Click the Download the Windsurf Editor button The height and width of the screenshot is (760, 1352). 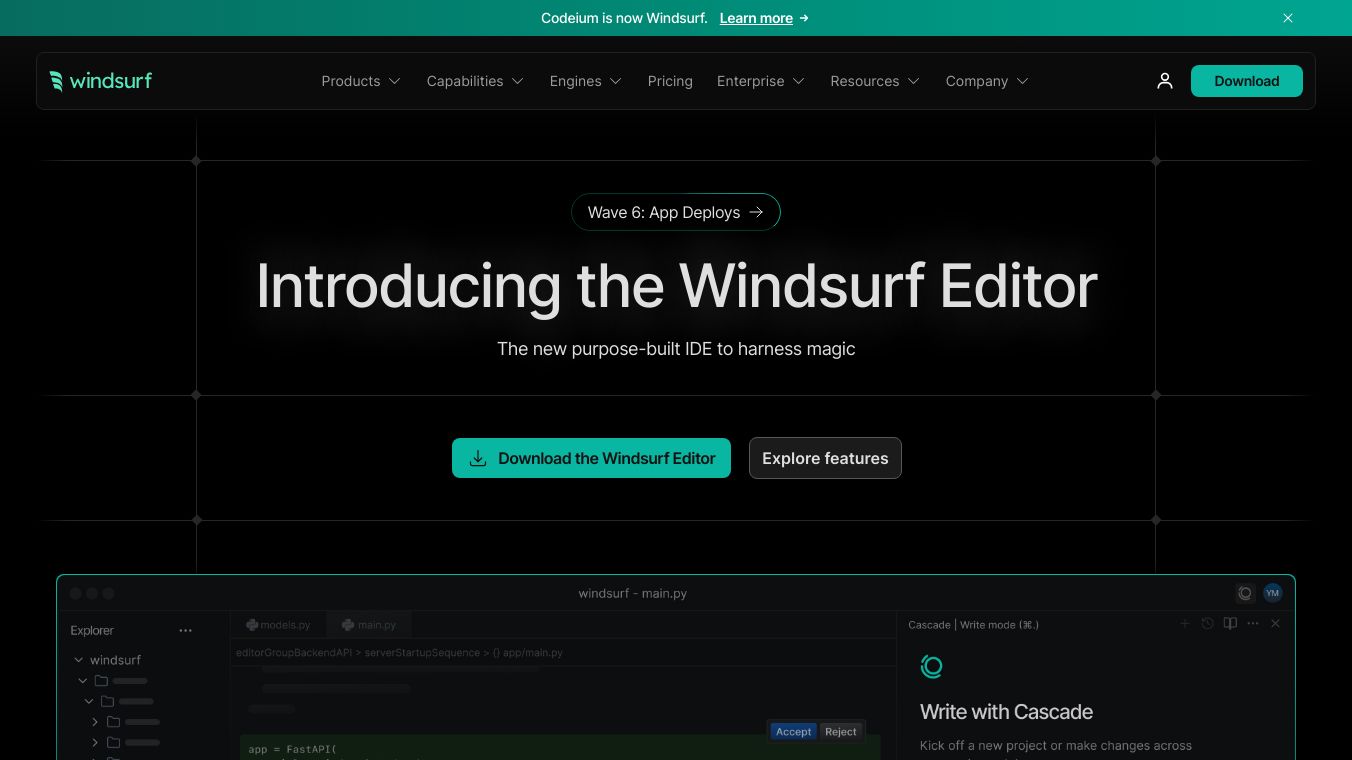pyautogui.click(x=591, y=458)
